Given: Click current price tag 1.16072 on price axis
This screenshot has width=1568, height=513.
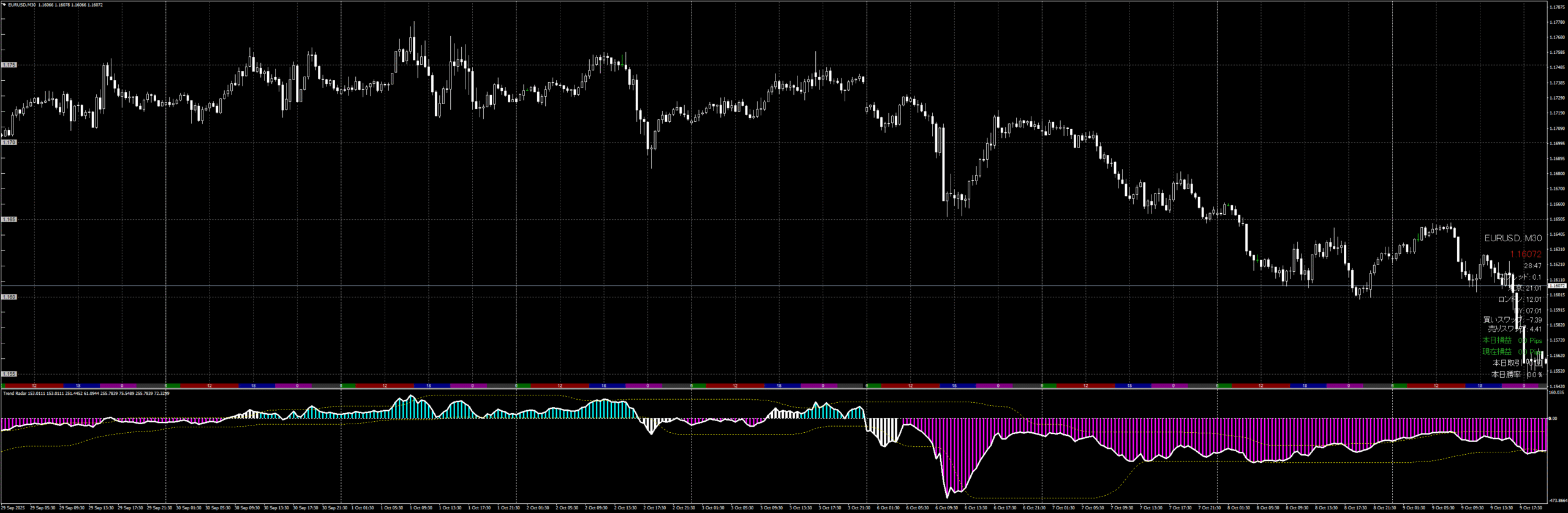Looking at the screenshot, I should (x=1556, y=286).
